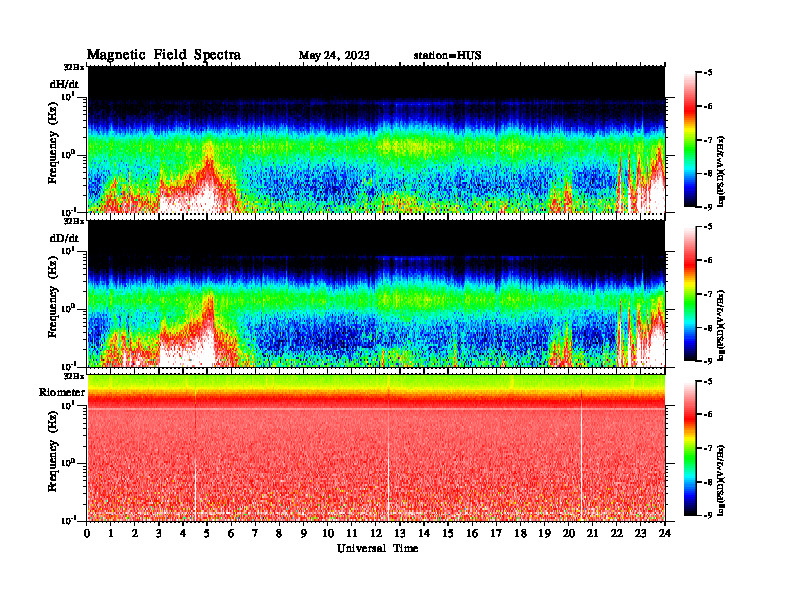Click the "station=HUS" label
The width and height of the screenshot is (792, 612).
[x=447, y=55]
